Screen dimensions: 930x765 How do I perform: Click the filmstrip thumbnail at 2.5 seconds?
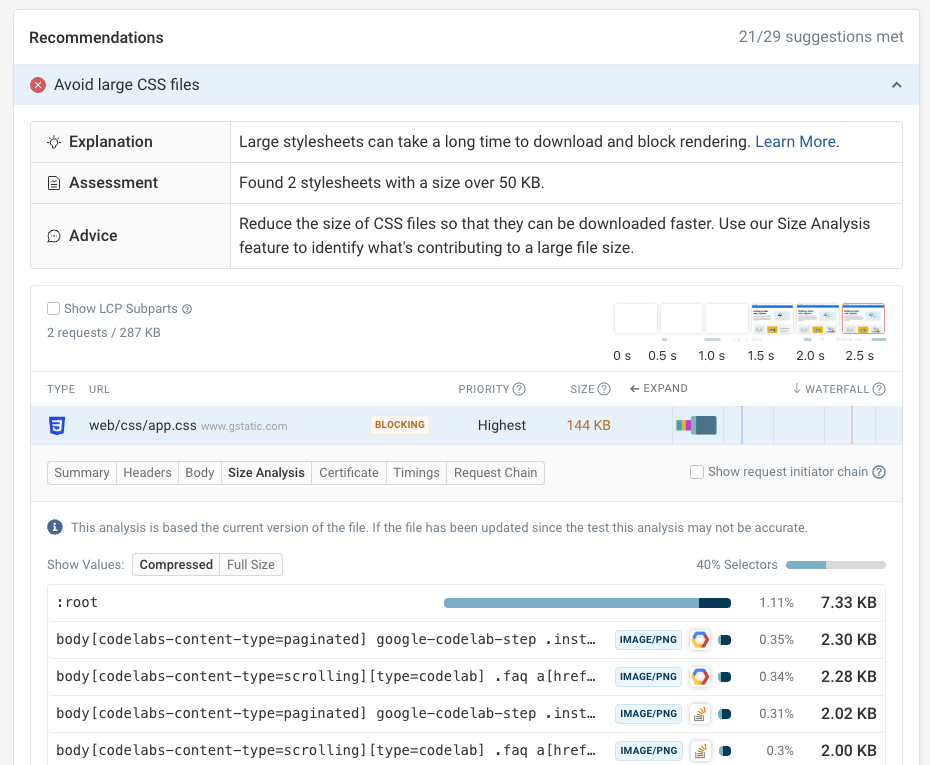point(863,320)
